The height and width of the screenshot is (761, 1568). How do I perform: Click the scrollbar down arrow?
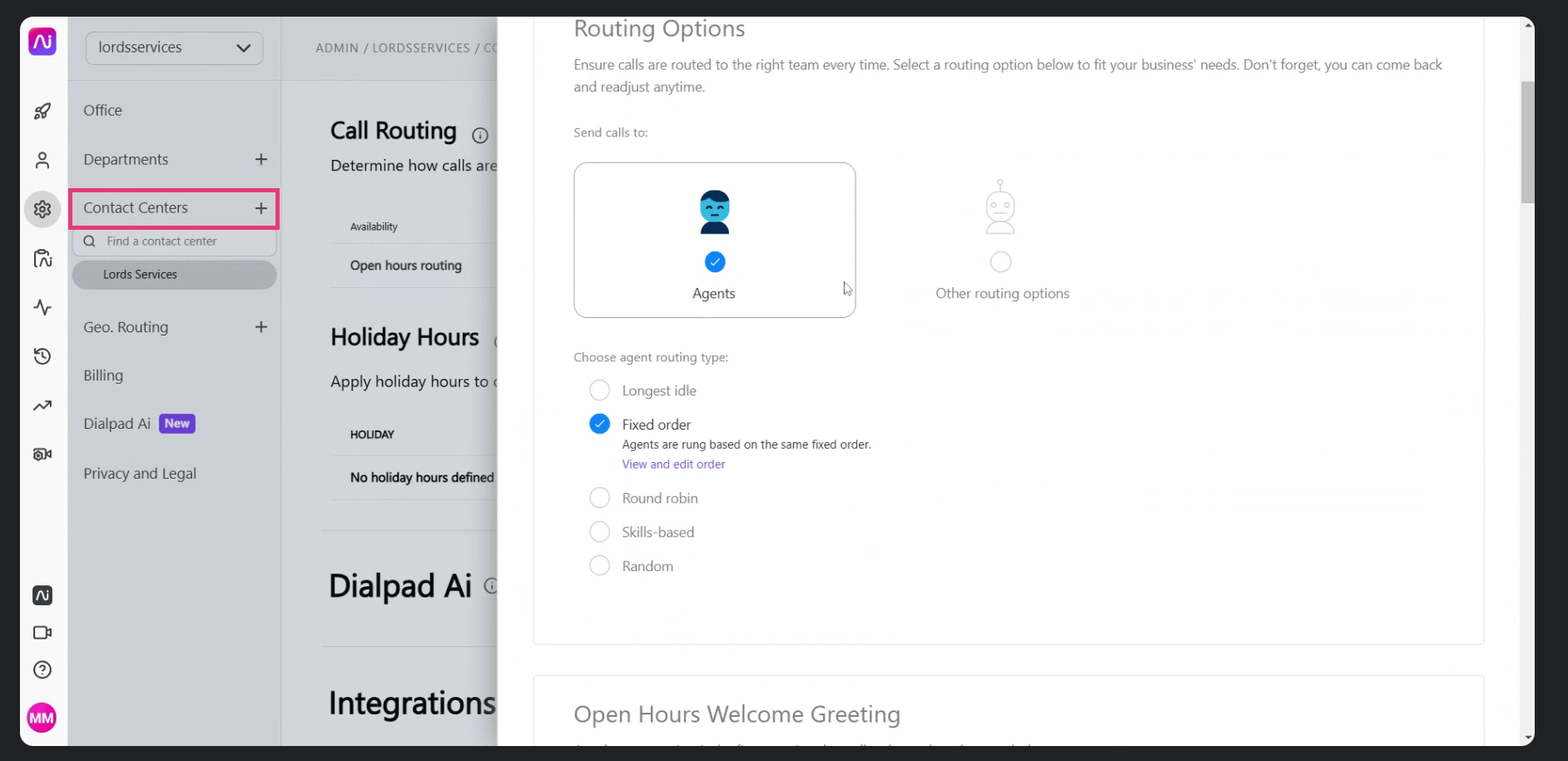point(1527,738)
